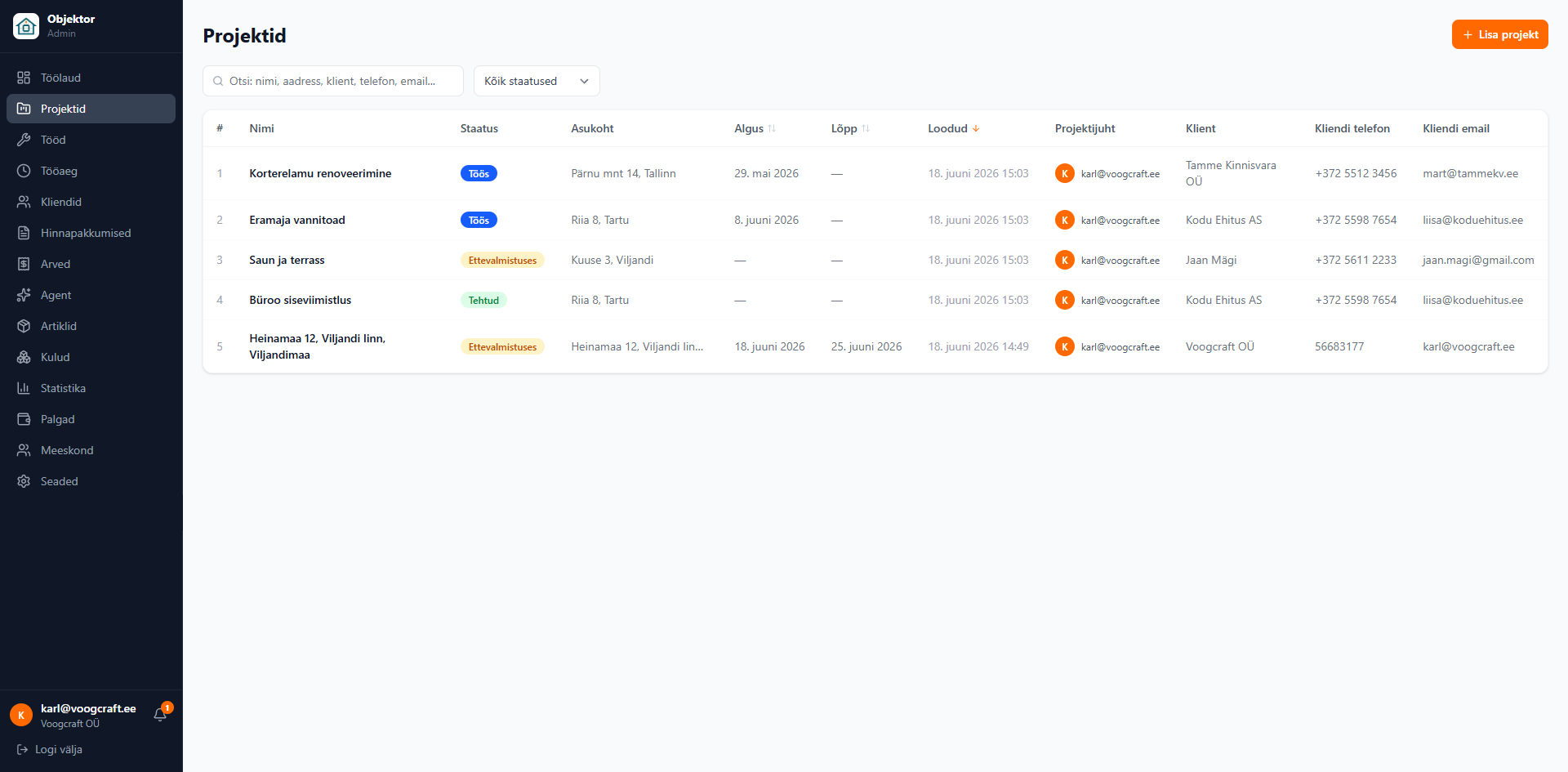Click the Palgad wallet icon
Screen dimensions: 1568x772
pyautogui.click(x=24, y=419)
